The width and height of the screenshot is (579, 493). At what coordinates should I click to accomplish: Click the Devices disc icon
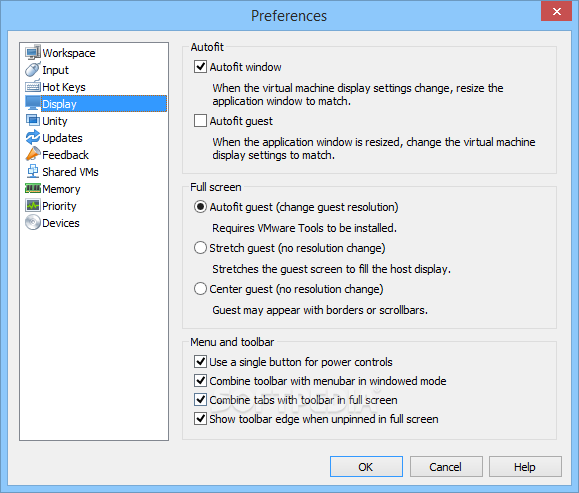(33, 223)
